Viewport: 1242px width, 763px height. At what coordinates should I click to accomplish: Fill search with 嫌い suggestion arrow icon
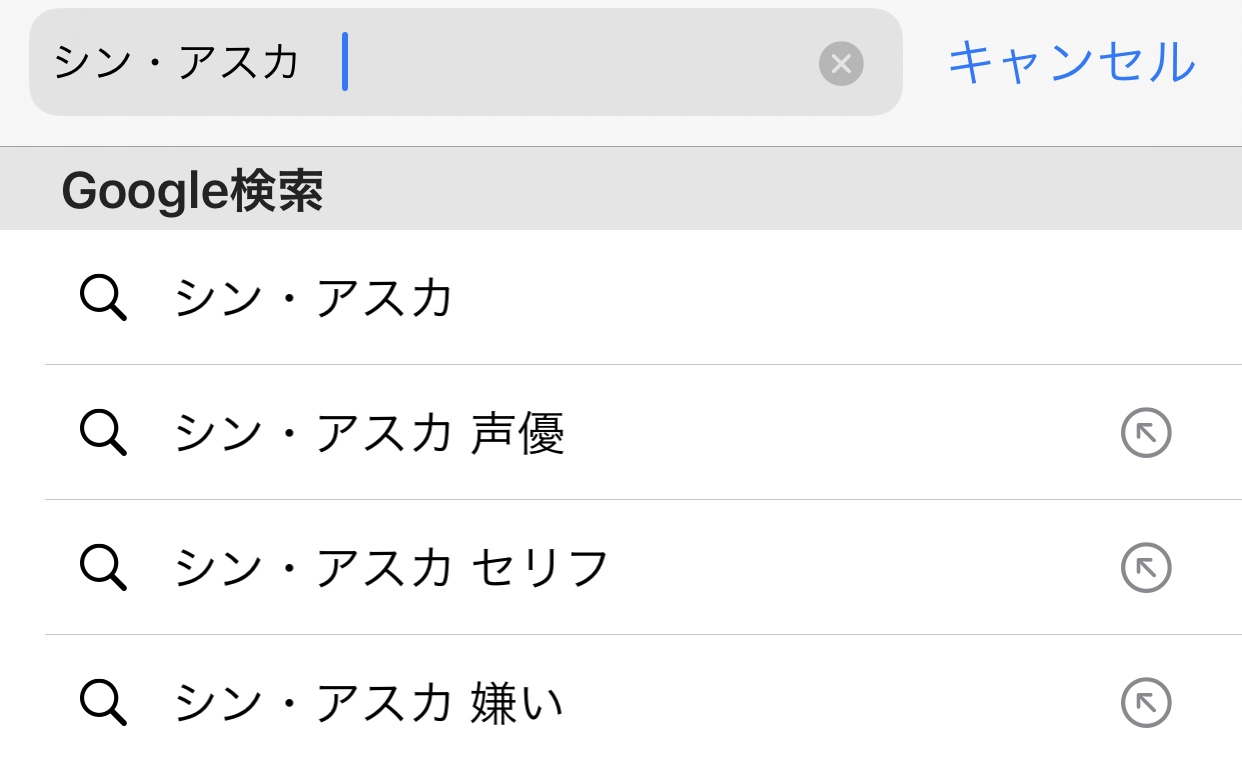click(1146, 702)
